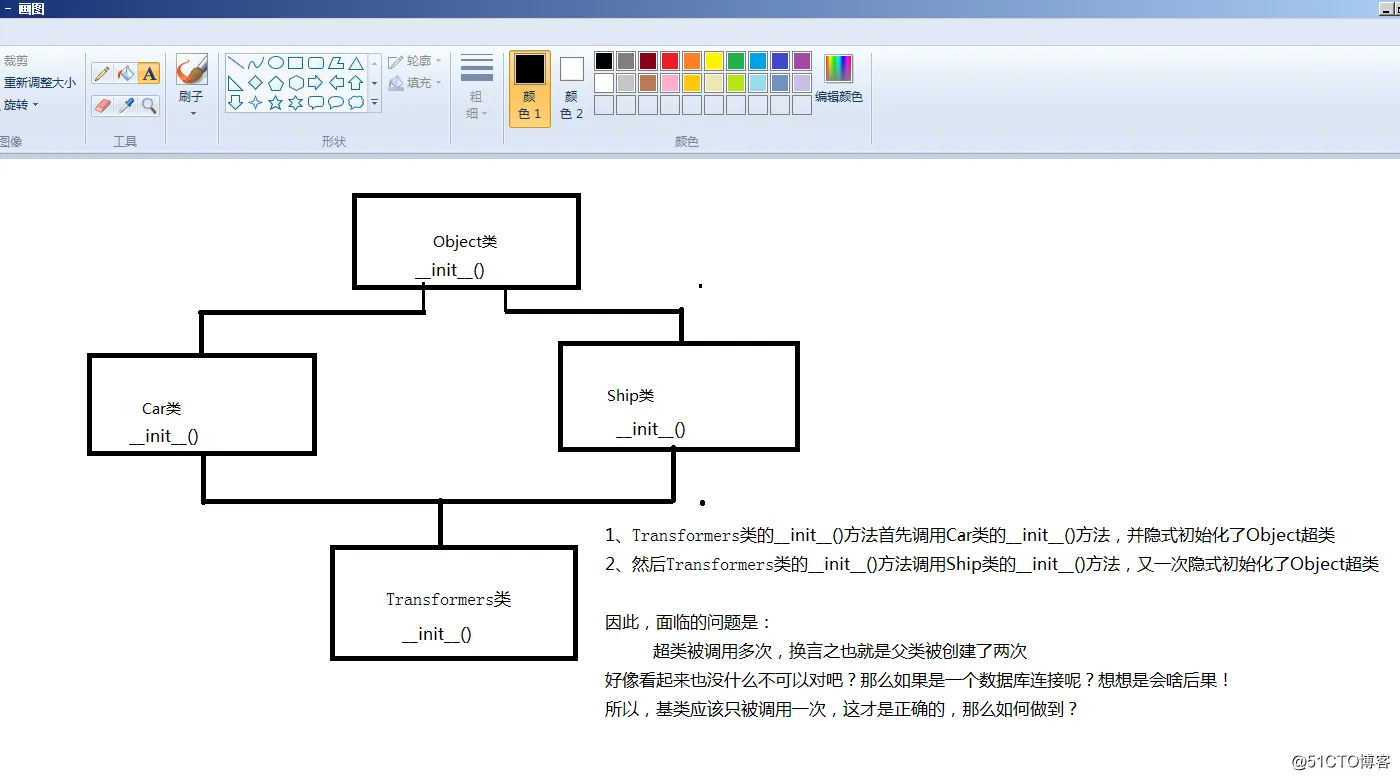1400x780 pixels.
Task: Open the Outline (轮廓) dropdown
Action: 414,61
